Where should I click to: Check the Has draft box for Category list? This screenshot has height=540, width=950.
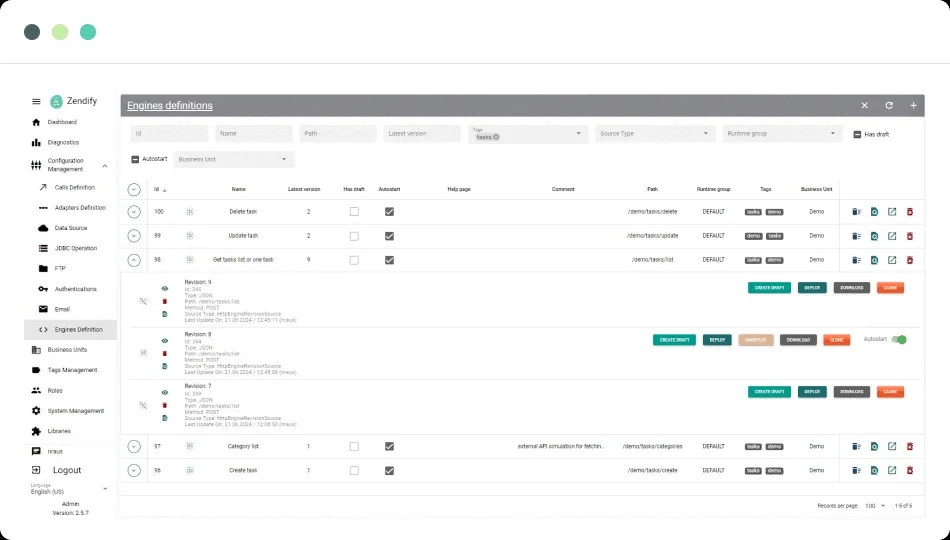pos(353,446)
